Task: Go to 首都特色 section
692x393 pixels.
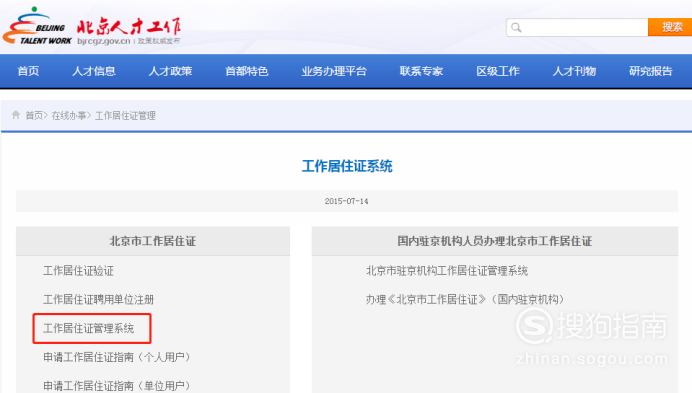Action: (247, 71)
